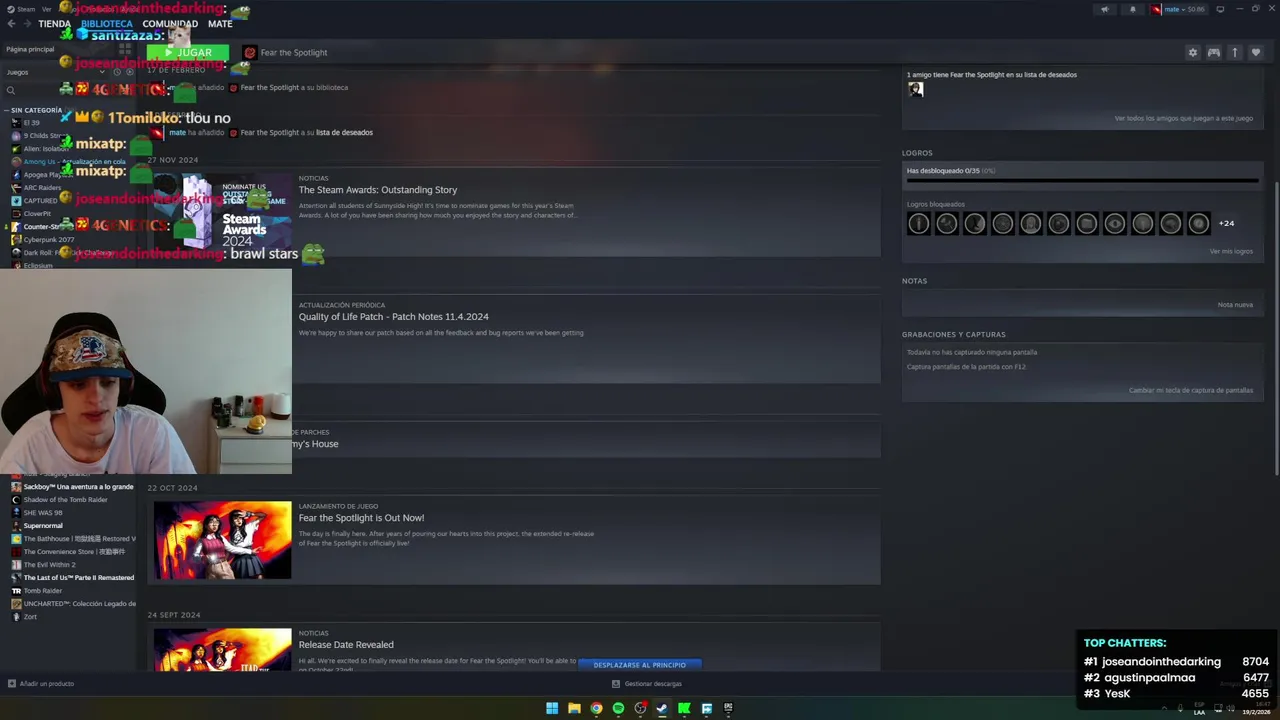
Task: Click the achievements progress bar
Action: point(1082,182)
